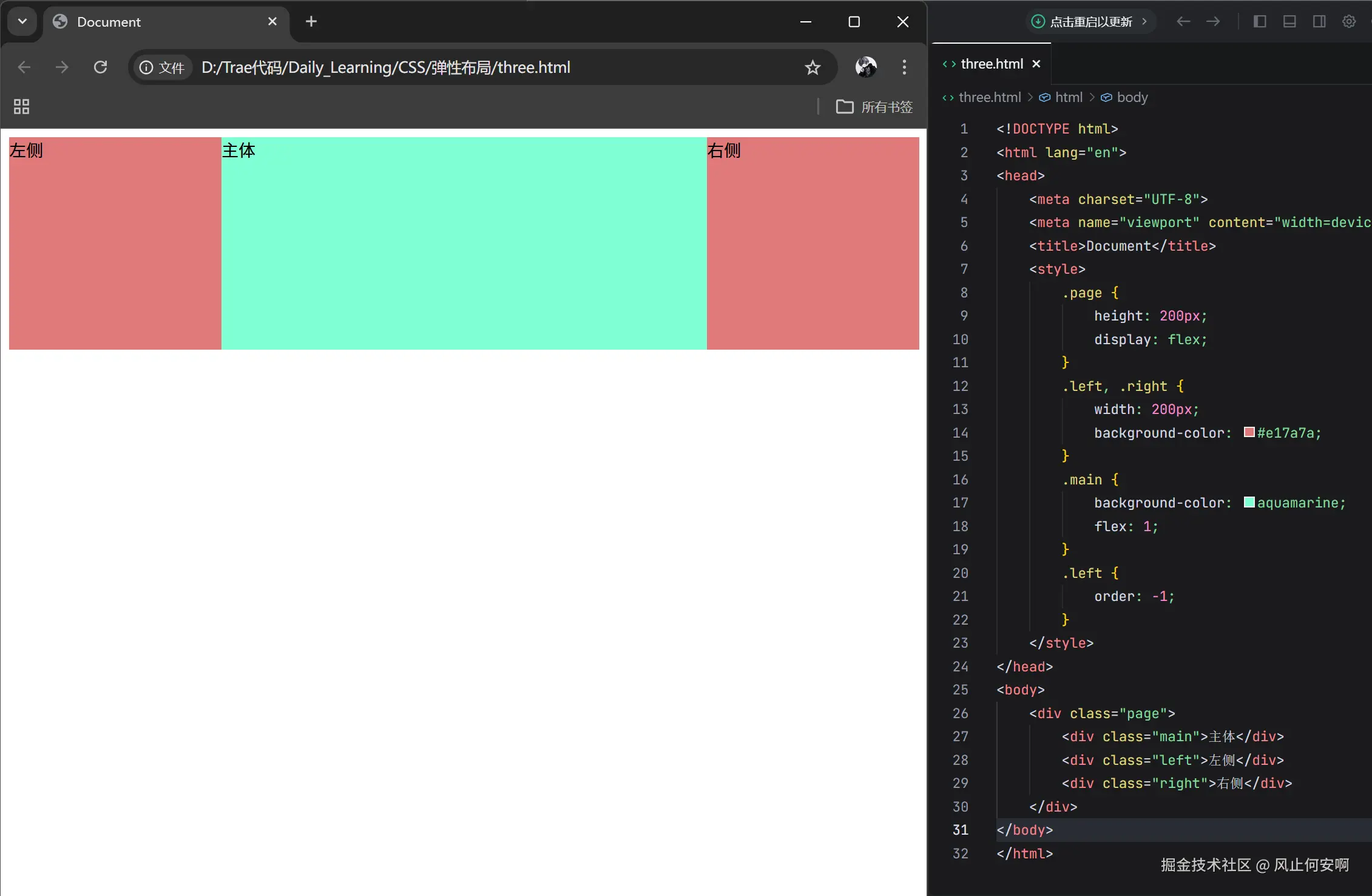
Task: Open the Chrome profile avatar
Action: (x=866, y=67)
